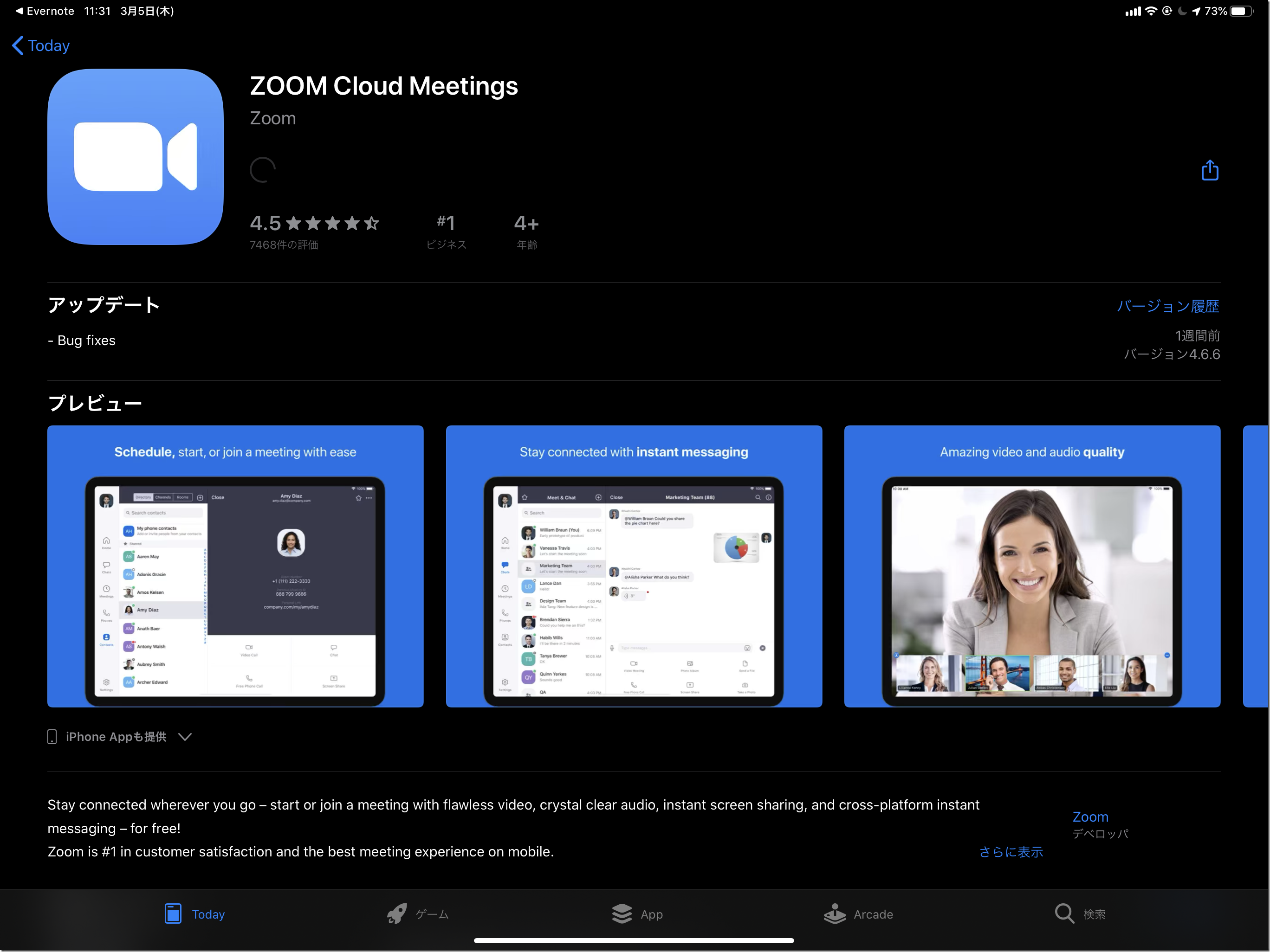Viewport: 1270px width, 952px height.
Task: Go back to Today with the chevron
Action: pyautogui.click(x=18, y=45)
